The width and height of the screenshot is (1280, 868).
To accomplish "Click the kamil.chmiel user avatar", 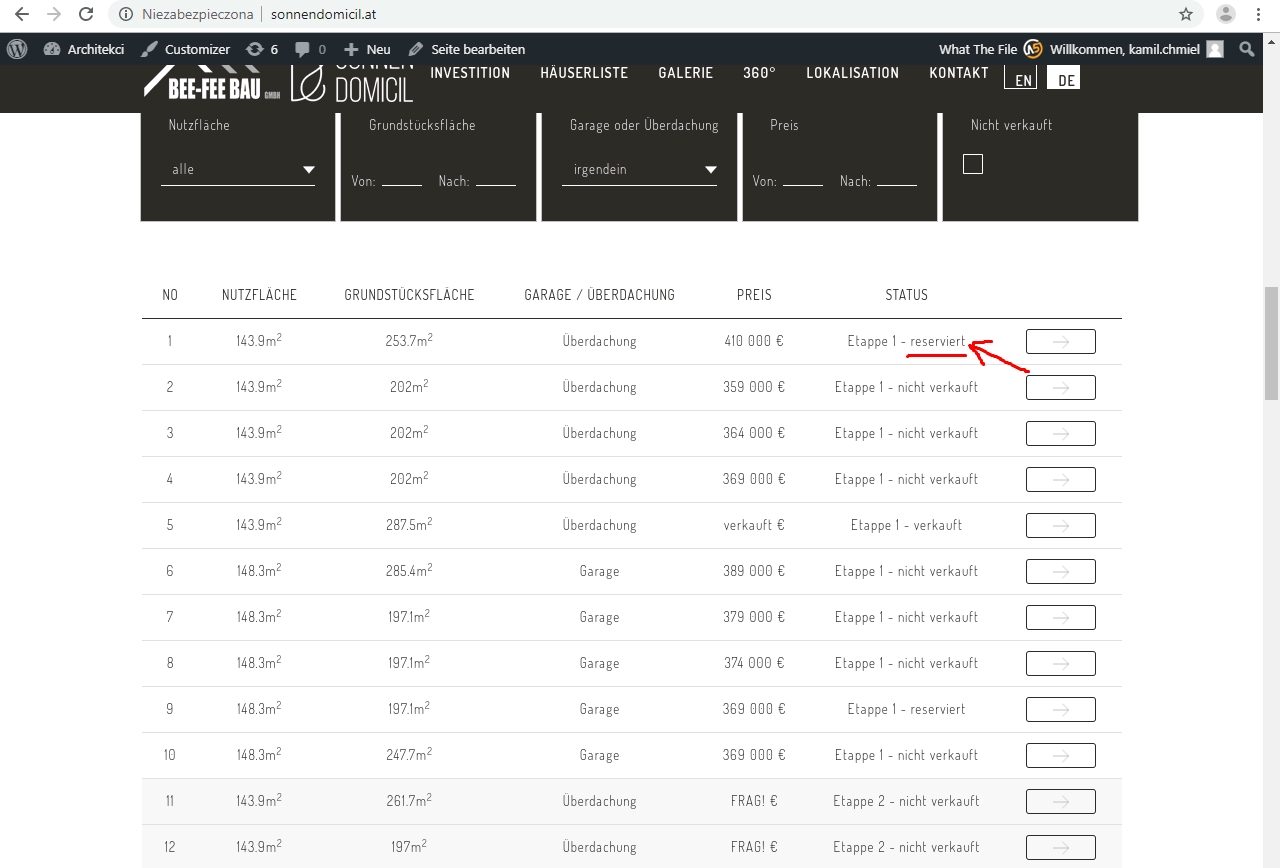I will [x=1214, y=48].
